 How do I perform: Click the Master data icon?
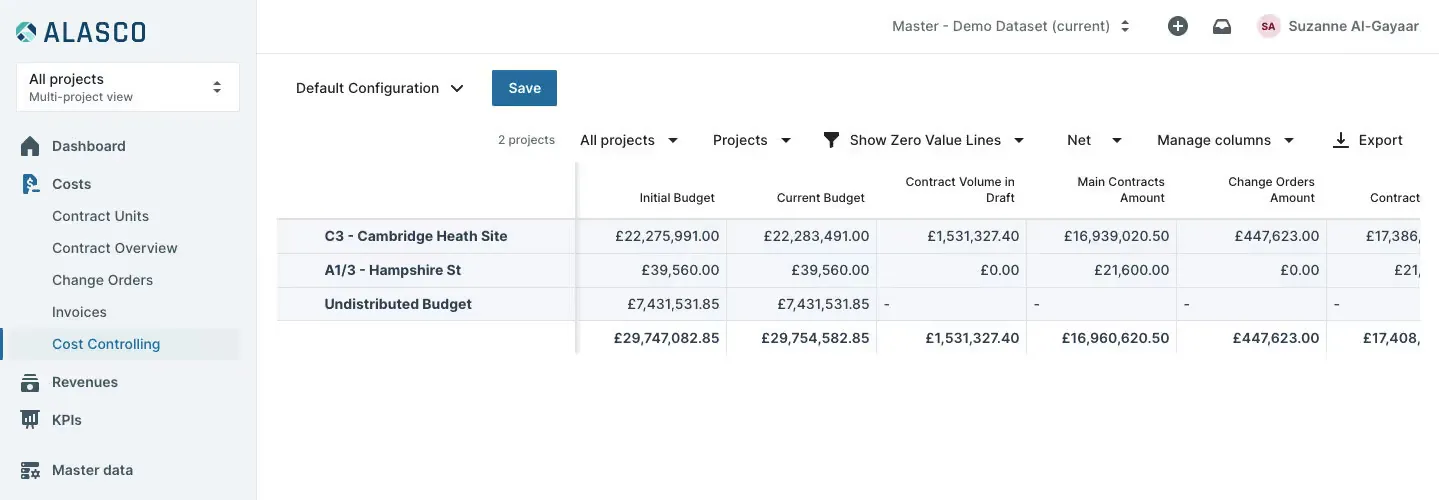pyautogui.click(x=30, y=470)
